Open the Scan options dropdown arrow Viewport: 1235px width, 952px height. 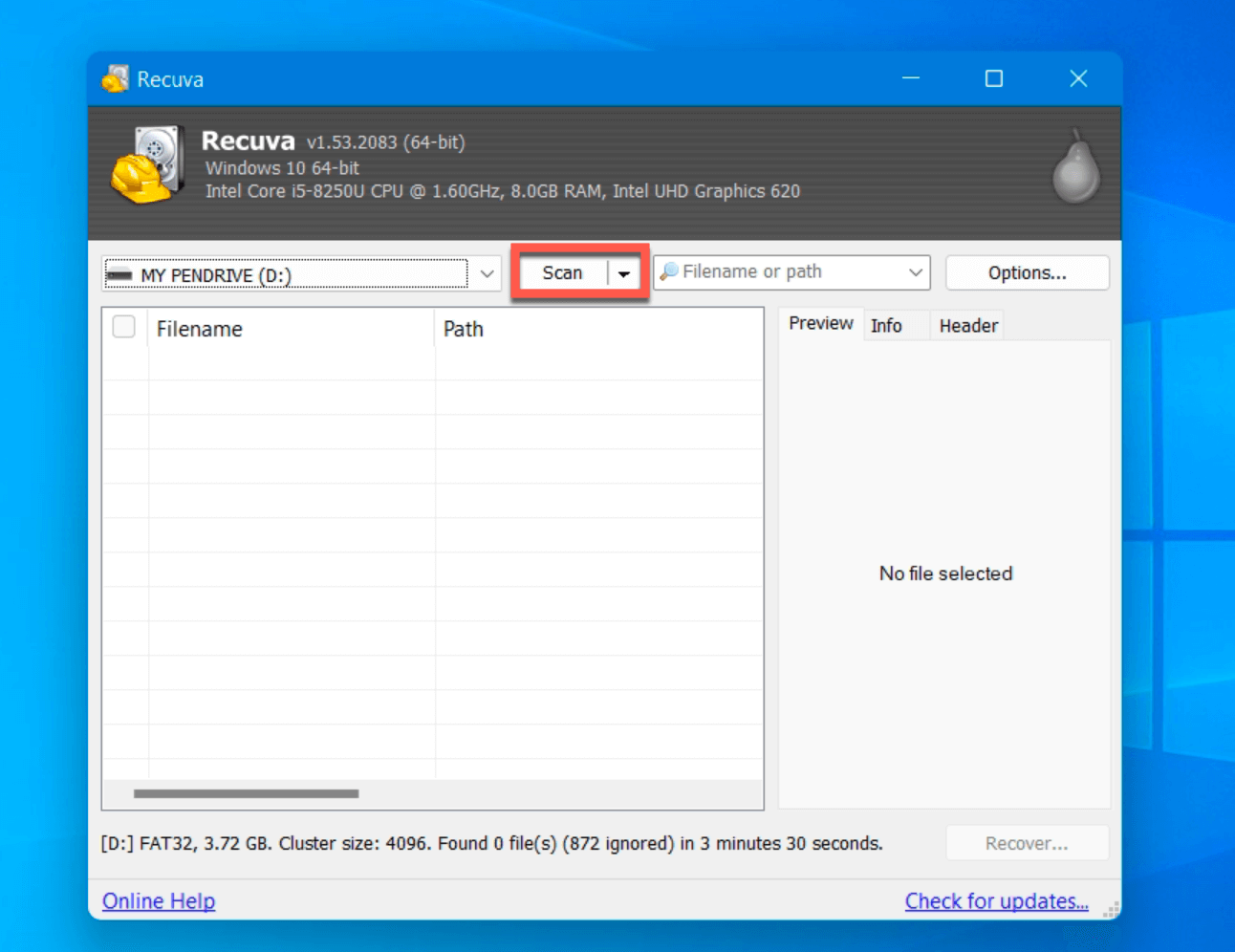[624, 273]
